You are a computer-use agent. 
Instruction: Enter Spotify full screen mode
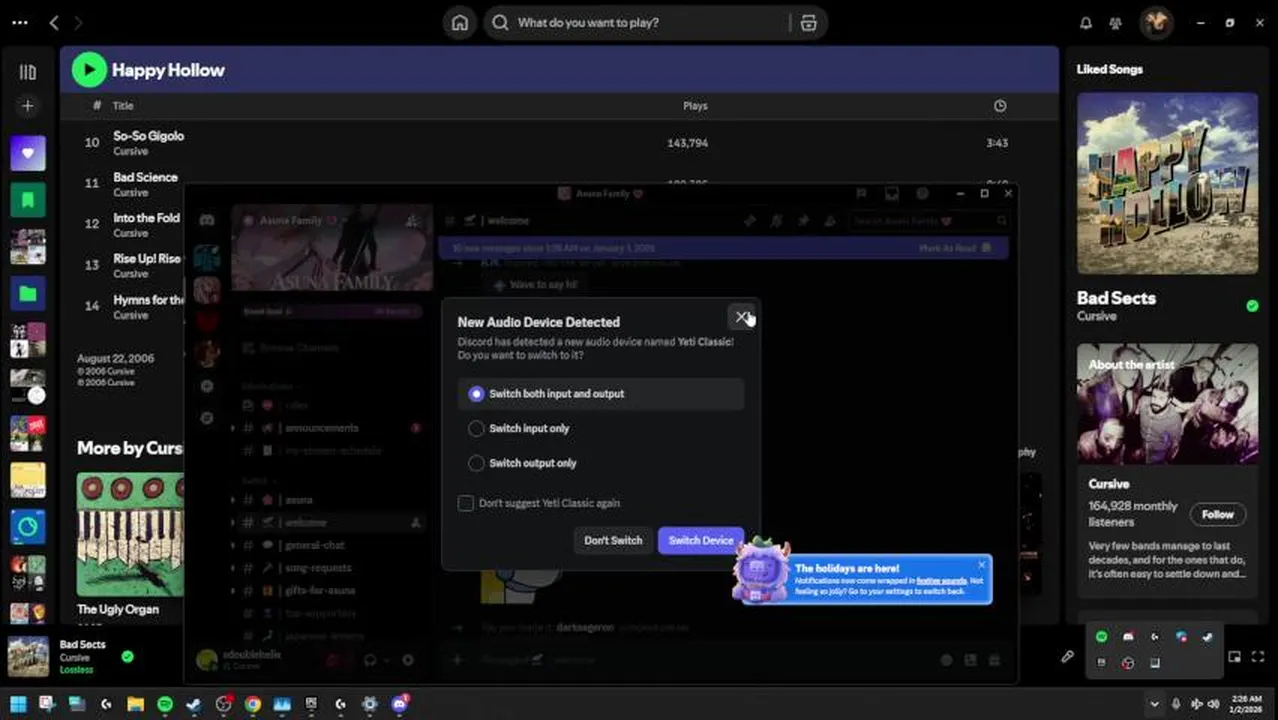pyautogui.click(x=1258, y=657)
